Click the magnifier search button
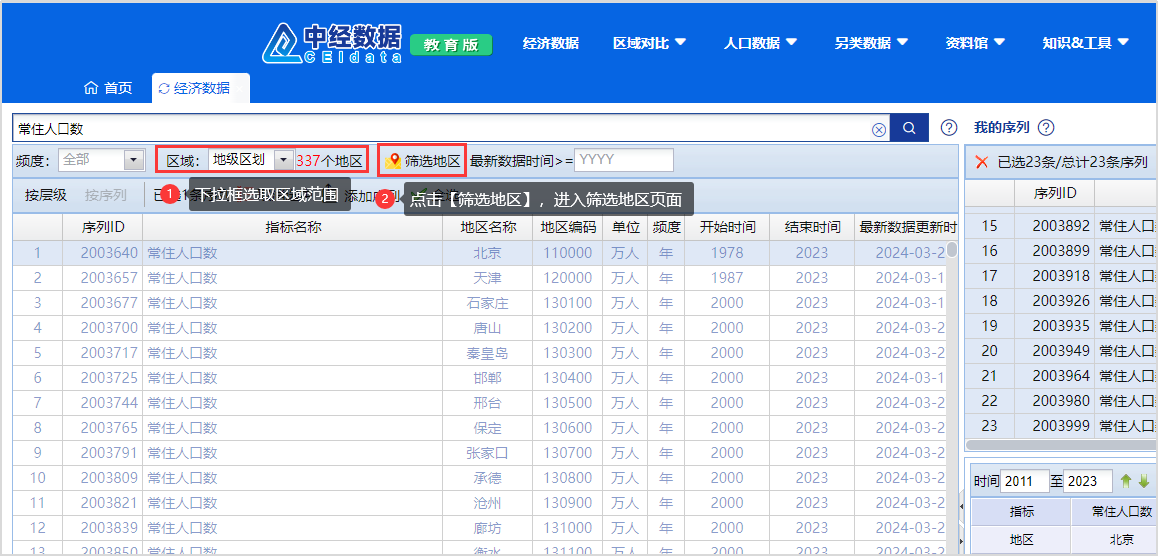 click(x=909, y=128)
